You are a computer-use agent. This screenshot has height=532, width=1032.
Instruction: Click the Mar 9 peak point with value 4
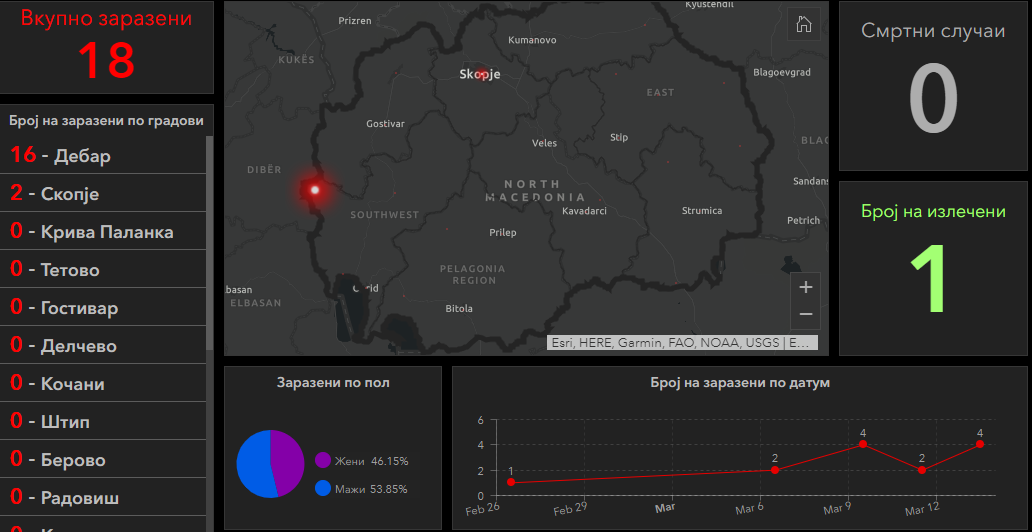pyautogui.click(x=862, y=444)
